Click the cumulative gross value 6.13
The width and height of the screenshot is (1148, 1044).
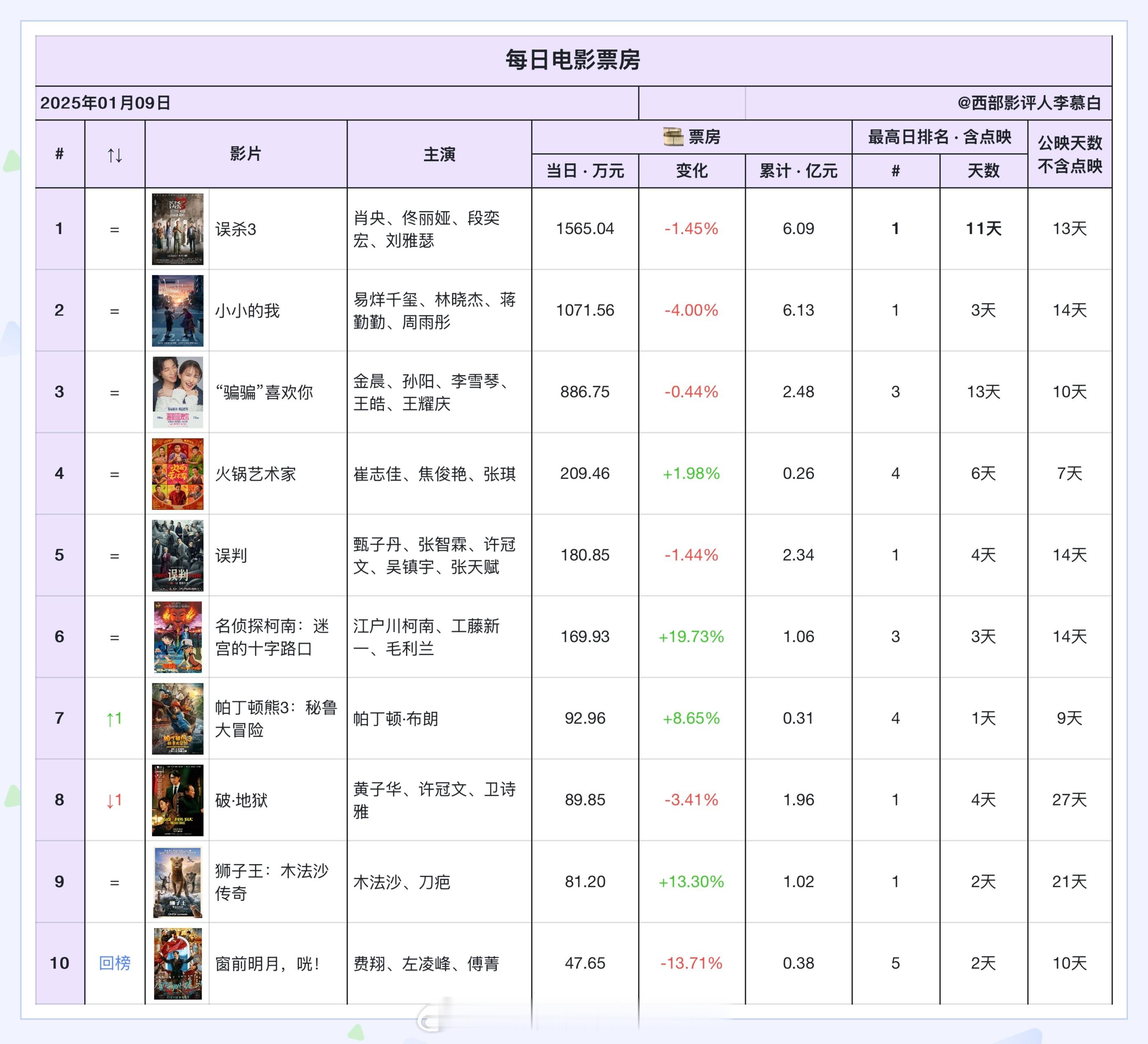(x=798, y=310)
